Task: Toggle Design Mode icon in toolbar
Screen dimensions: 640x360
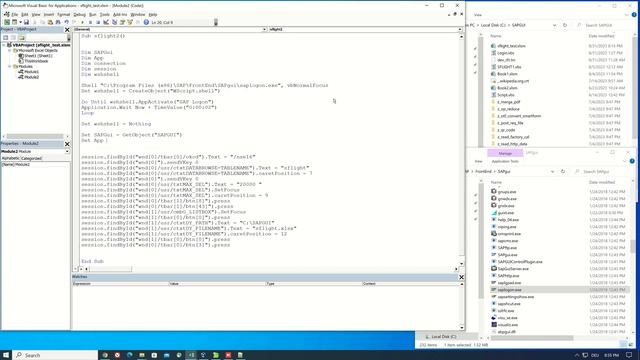Action: (106, 22)
